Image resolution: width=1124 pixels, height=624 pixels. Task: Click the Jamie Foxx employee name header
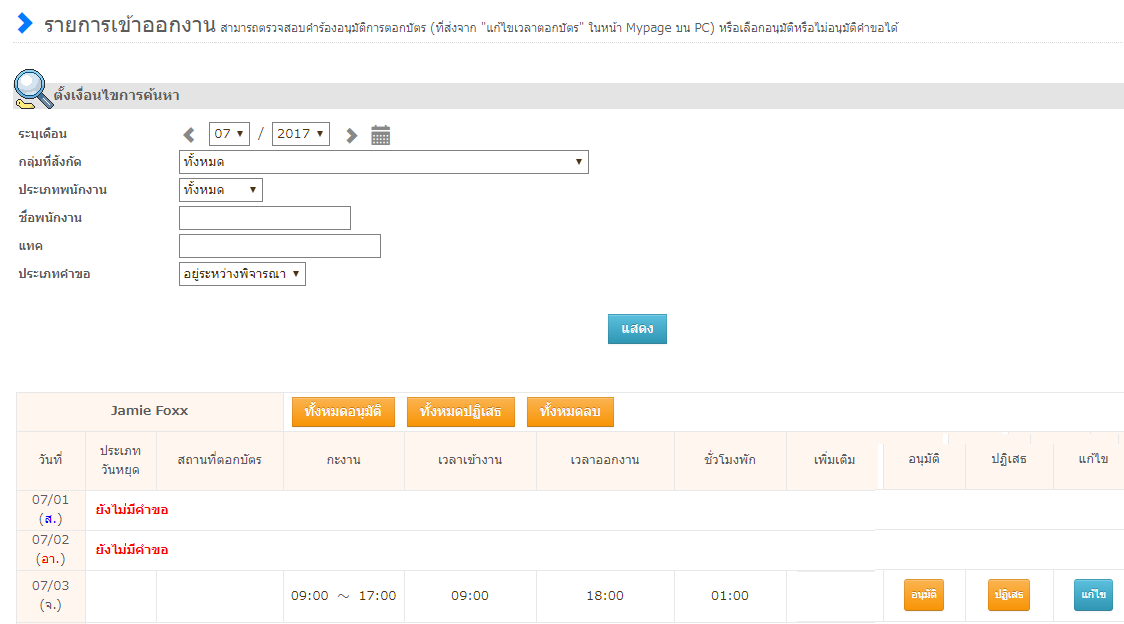[149, 411]
